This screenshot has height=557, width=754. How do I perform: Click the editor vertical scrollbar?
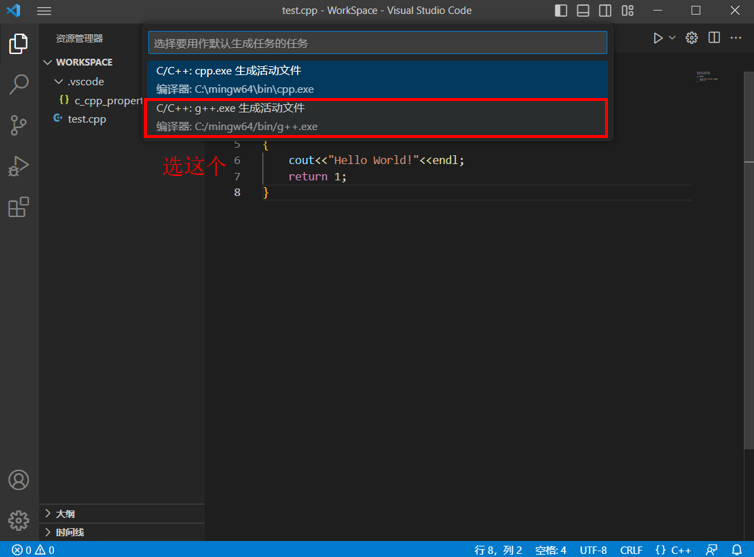[x=749, y=260]
